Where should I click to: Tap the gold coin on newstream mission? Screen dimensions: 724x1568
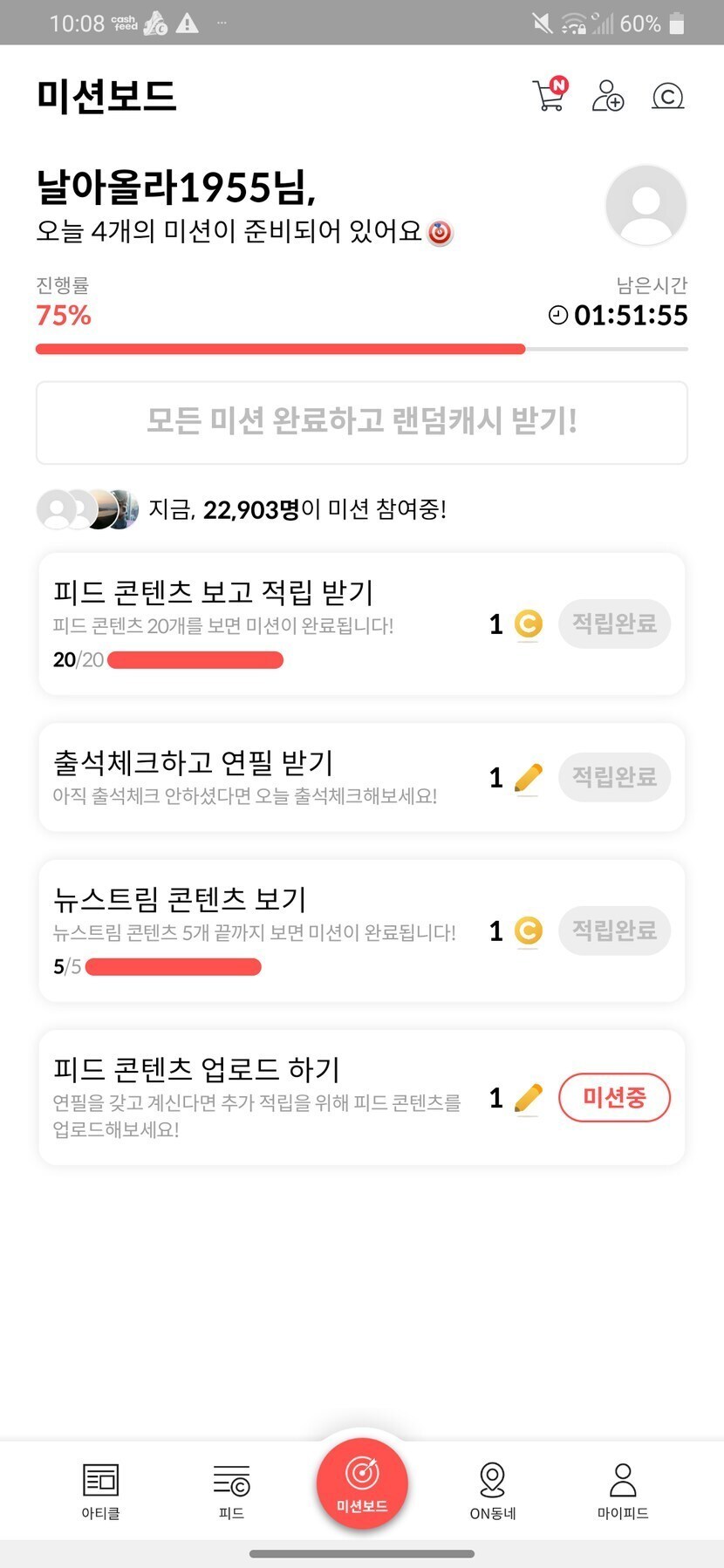point(528,931)
